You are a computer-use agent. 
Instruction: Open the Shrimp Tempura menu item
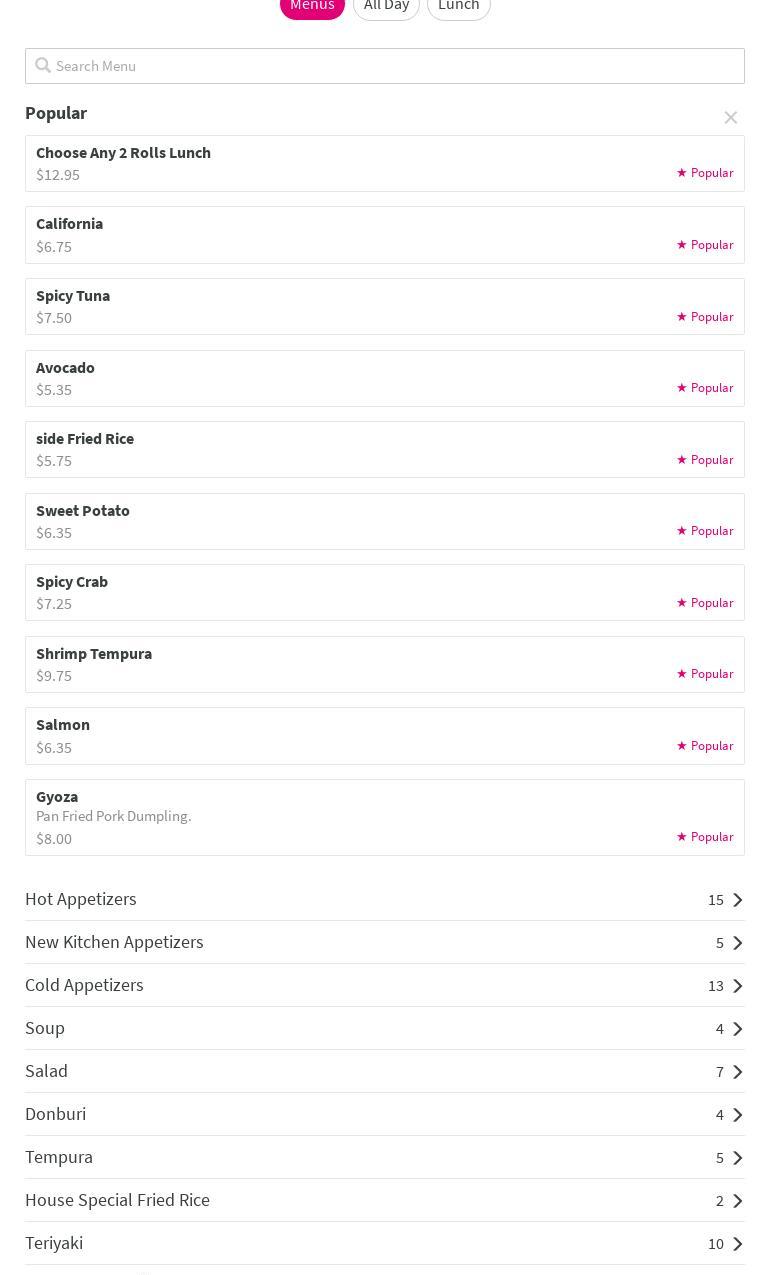[94, 654]
